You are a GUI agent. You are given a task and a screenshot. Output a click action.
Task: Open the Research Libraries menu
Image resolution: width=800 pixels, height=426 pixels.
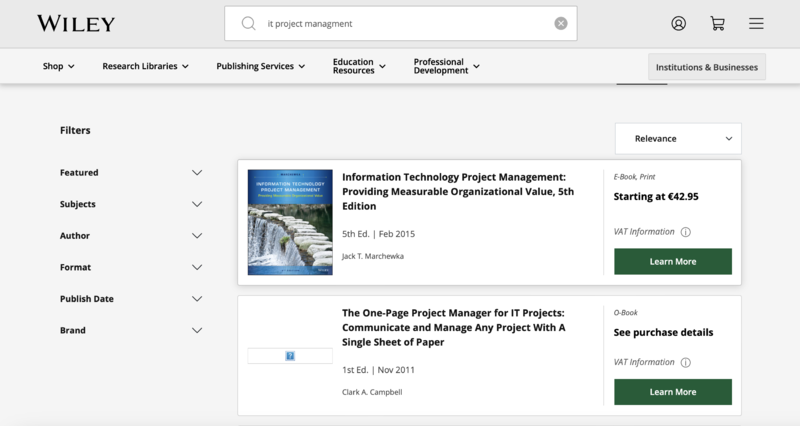146,67
